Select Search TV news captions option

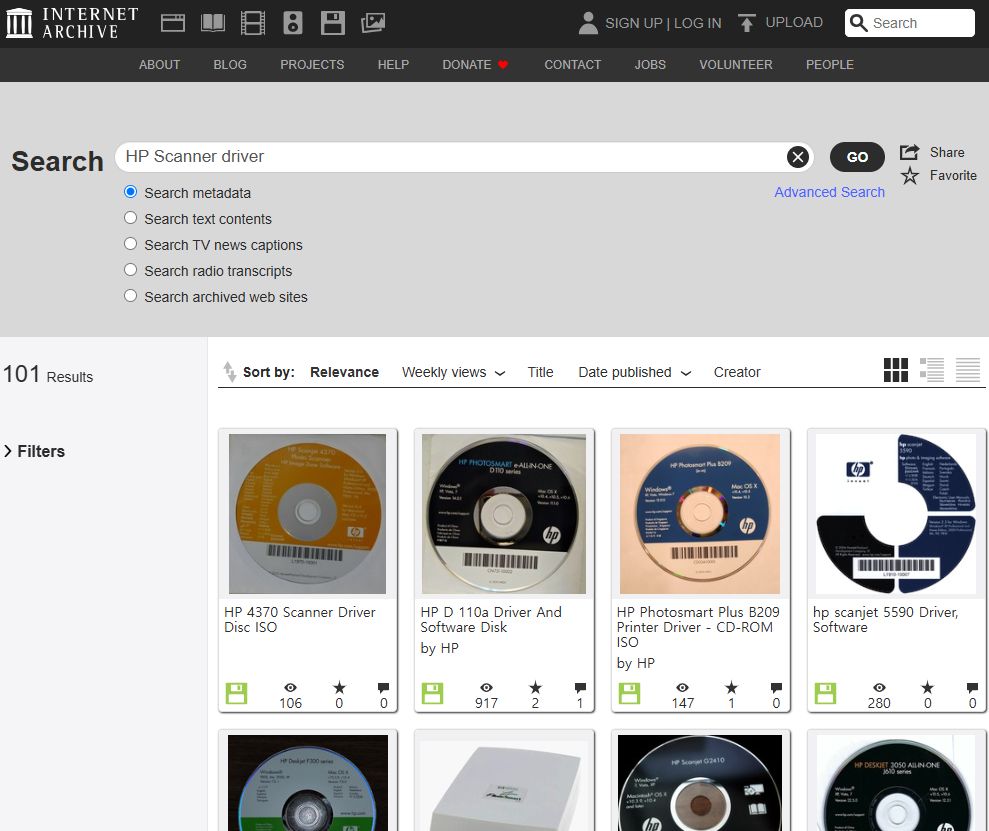pos(131,243)
